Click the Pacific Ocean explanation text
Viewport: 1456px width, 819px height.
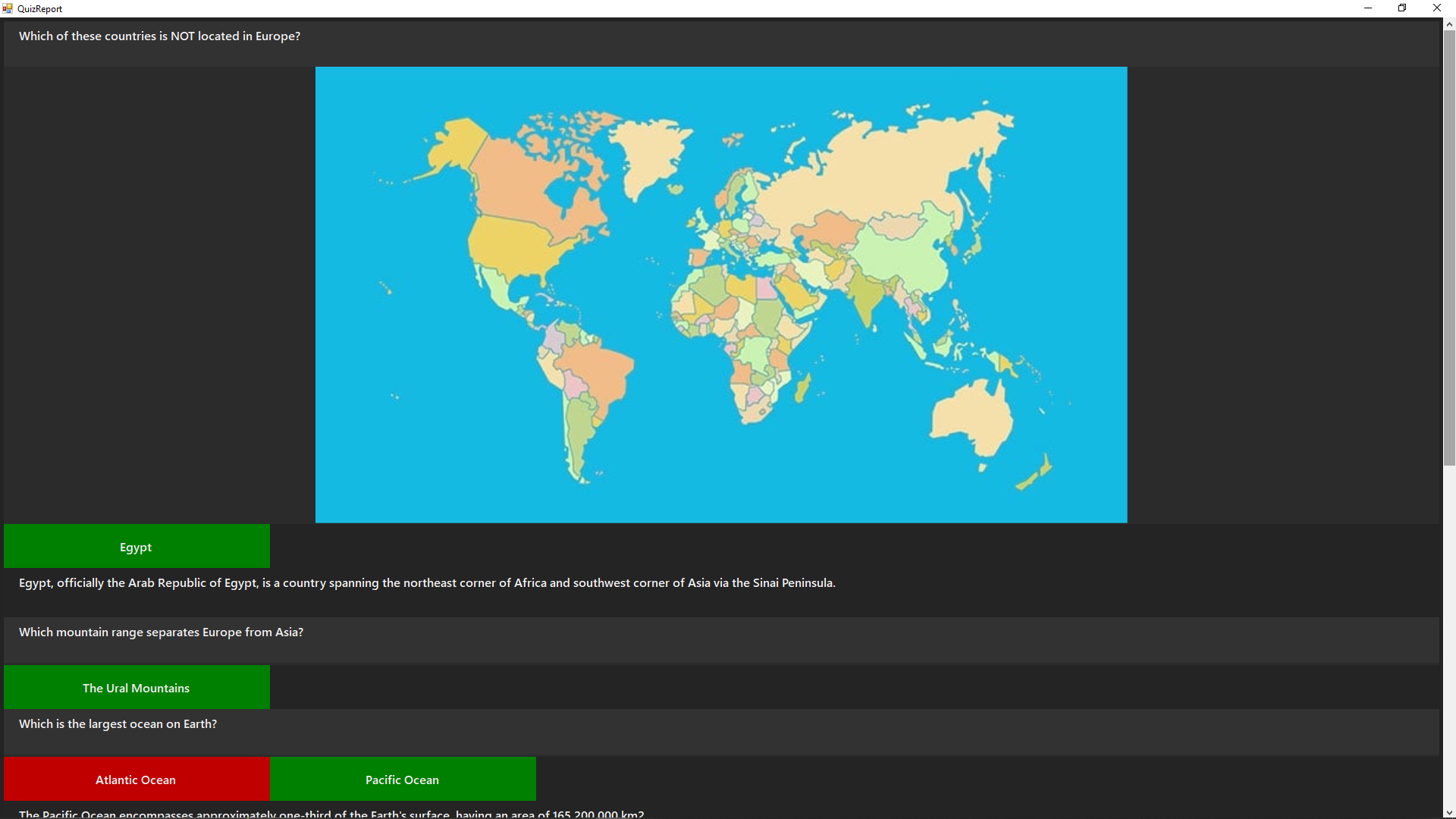coord(331,814)
